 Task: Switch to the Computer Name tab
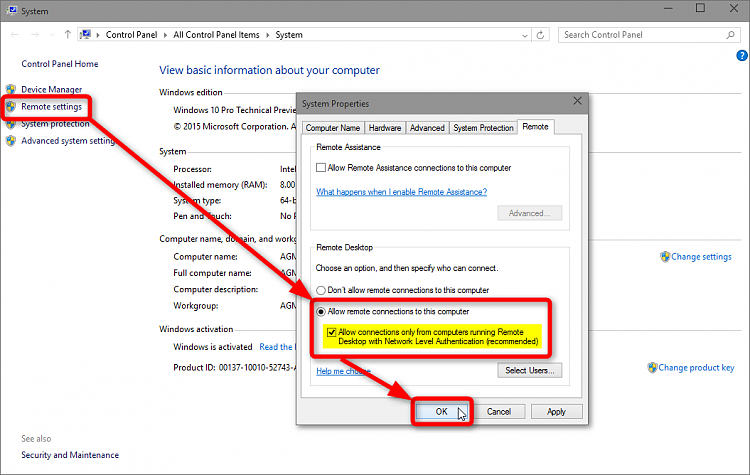(x=333, y=128)
